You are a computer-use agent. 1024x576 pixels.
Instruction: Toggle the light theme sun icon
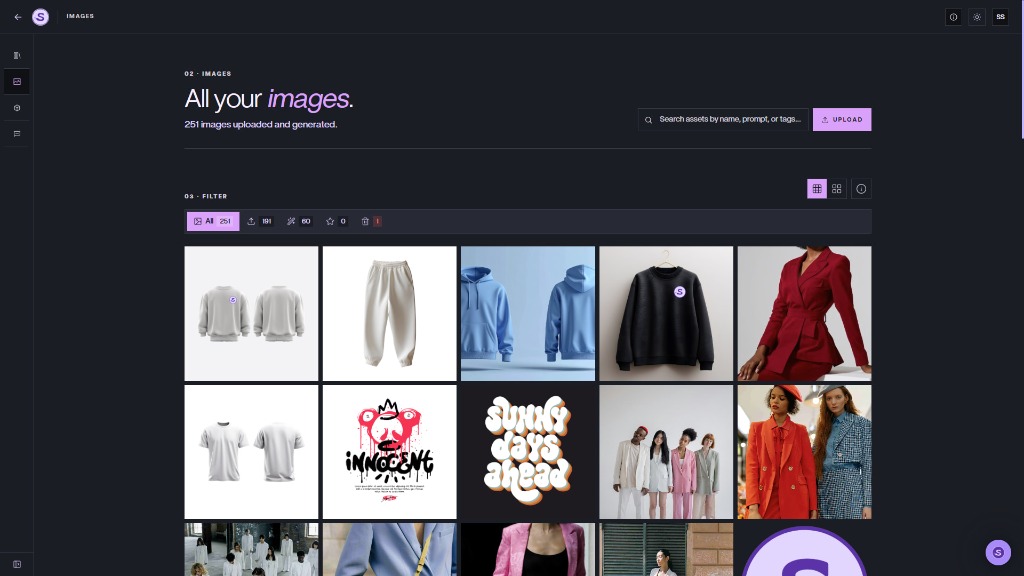(977, 17)
